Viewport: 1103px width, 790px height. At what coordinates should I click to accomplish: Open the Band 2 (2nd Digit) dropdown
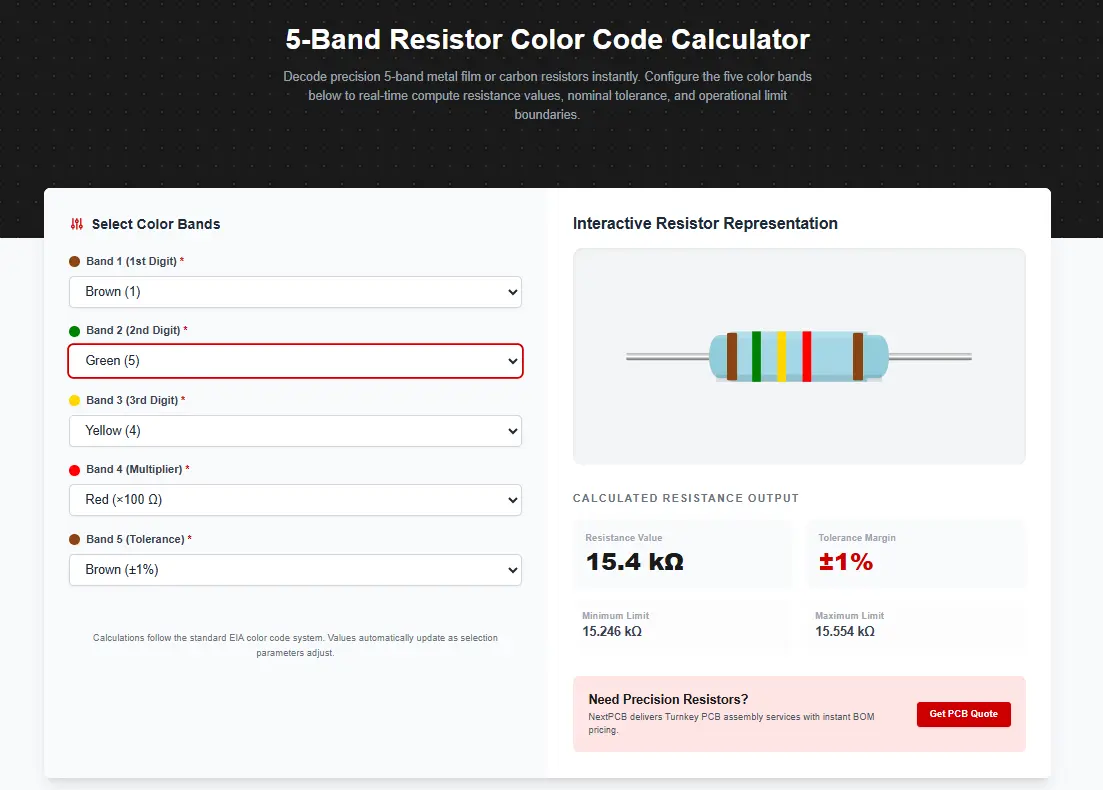[295, 361]
